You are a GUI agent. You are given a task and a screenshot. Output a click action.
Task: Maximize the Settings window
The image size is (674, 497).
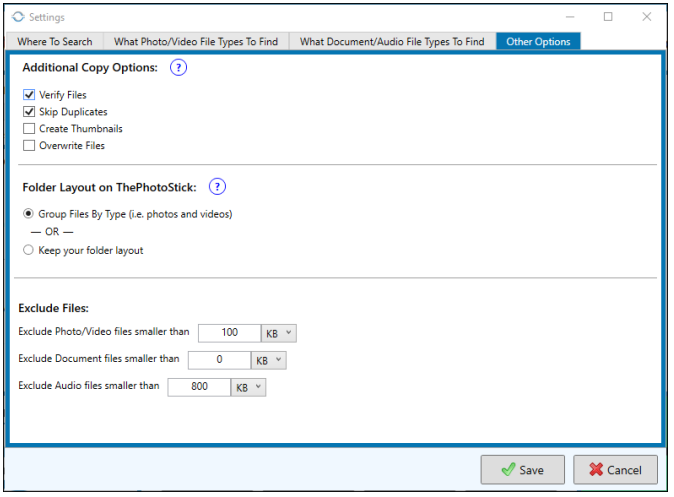coord(608,17)
